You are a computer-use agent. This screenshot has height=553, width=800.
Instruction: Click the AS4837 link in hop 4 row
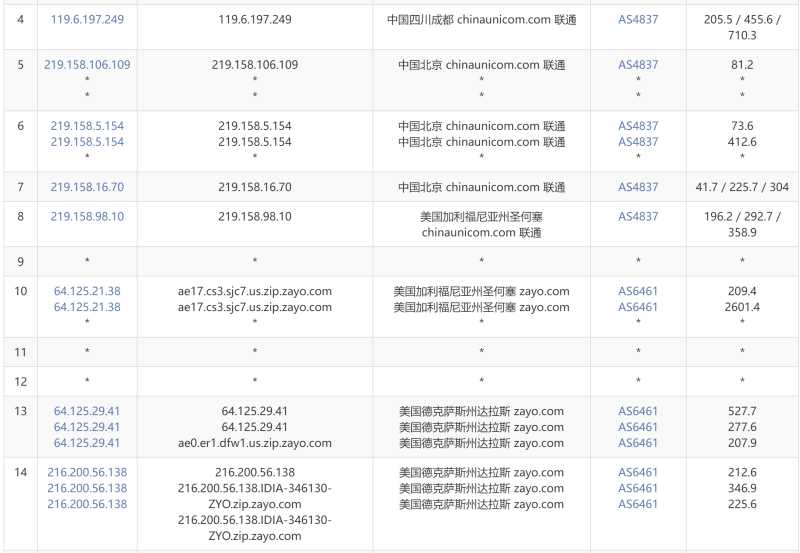[638, 19]
